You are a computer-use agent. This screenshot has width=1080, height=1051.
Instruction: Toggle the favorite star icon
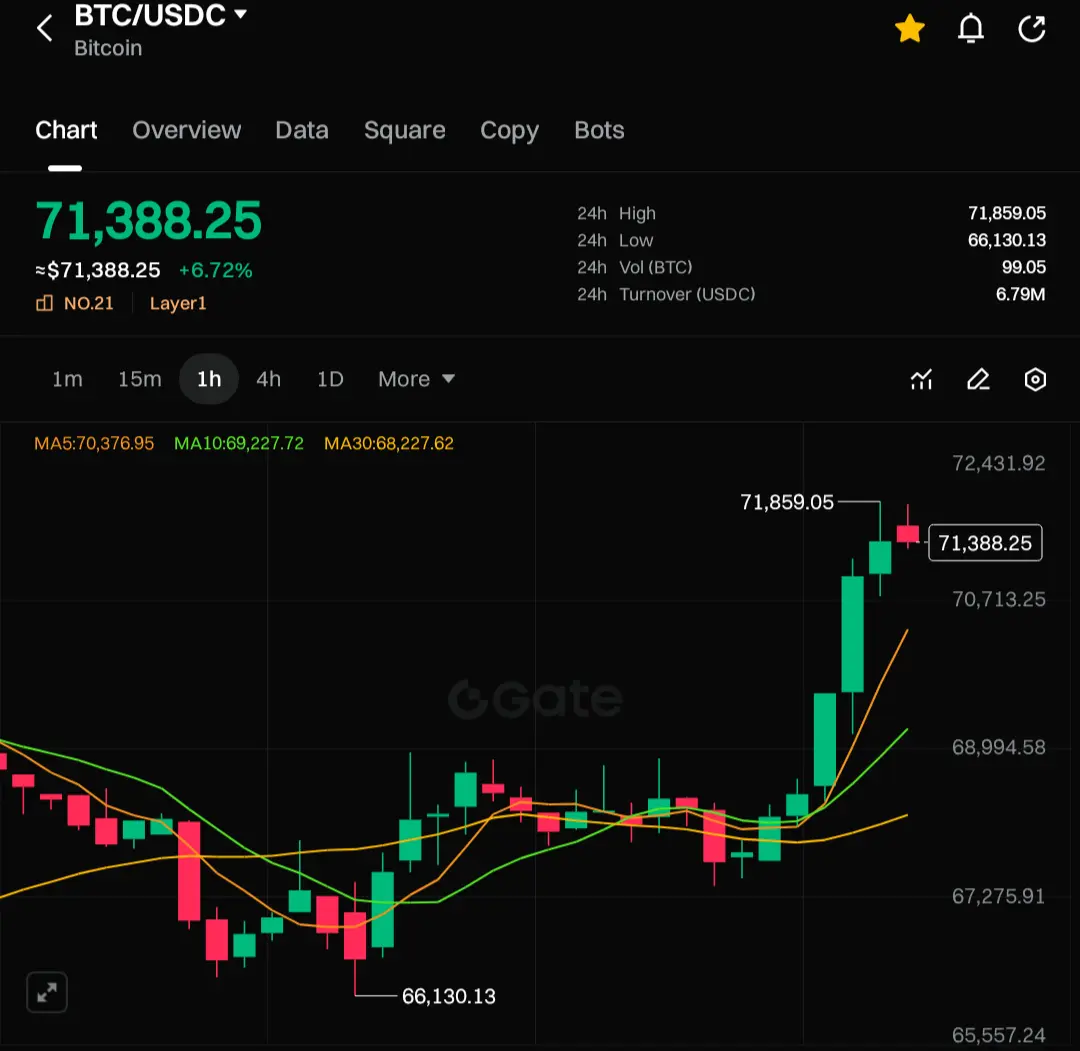tap(909, 29)
